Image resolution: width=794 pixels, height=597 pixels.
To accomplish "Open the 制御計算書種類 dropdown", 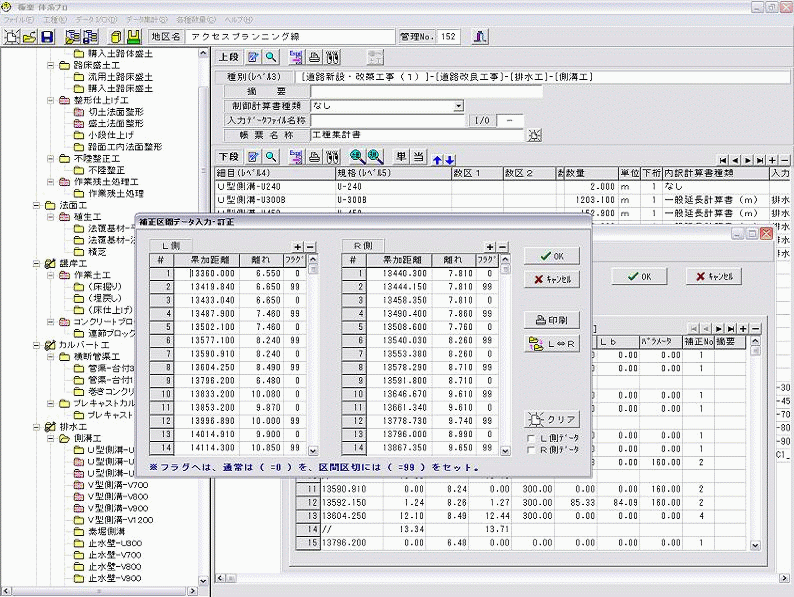I will tap(458, 105).
